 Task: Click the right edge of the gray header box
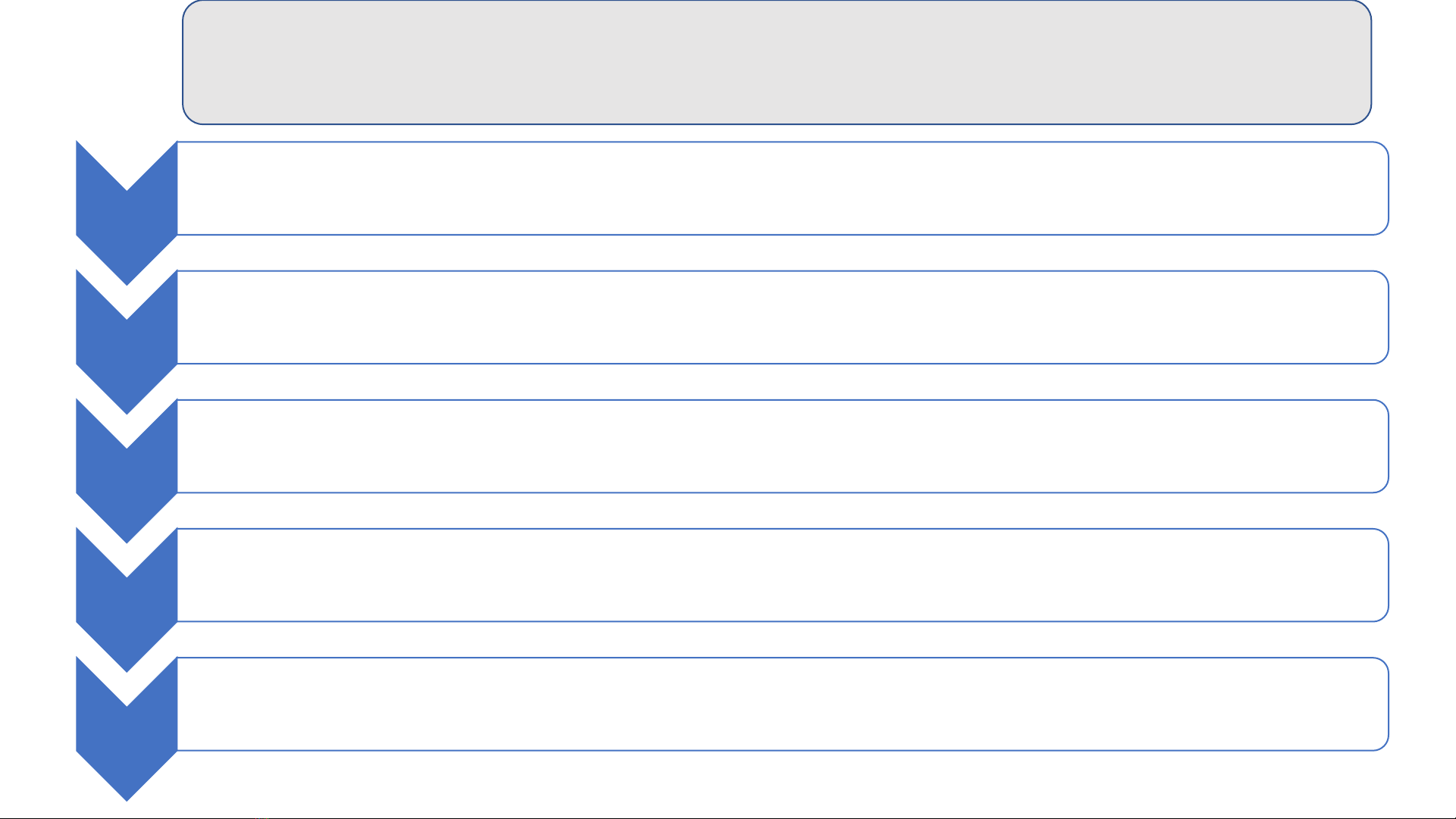pyautogui.click(x=1371, y=62)
